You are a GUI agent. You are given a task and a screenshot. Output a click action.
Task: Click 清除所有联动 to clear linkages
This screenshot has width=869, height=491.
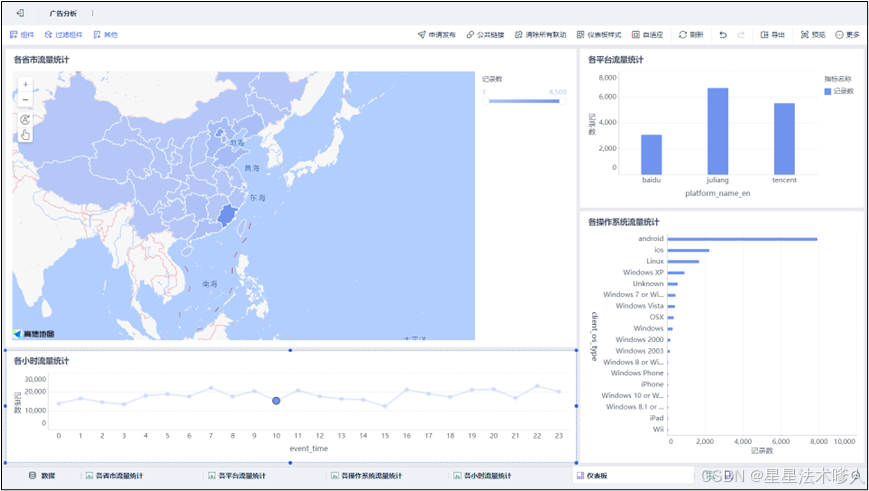(x=540, y=35)
